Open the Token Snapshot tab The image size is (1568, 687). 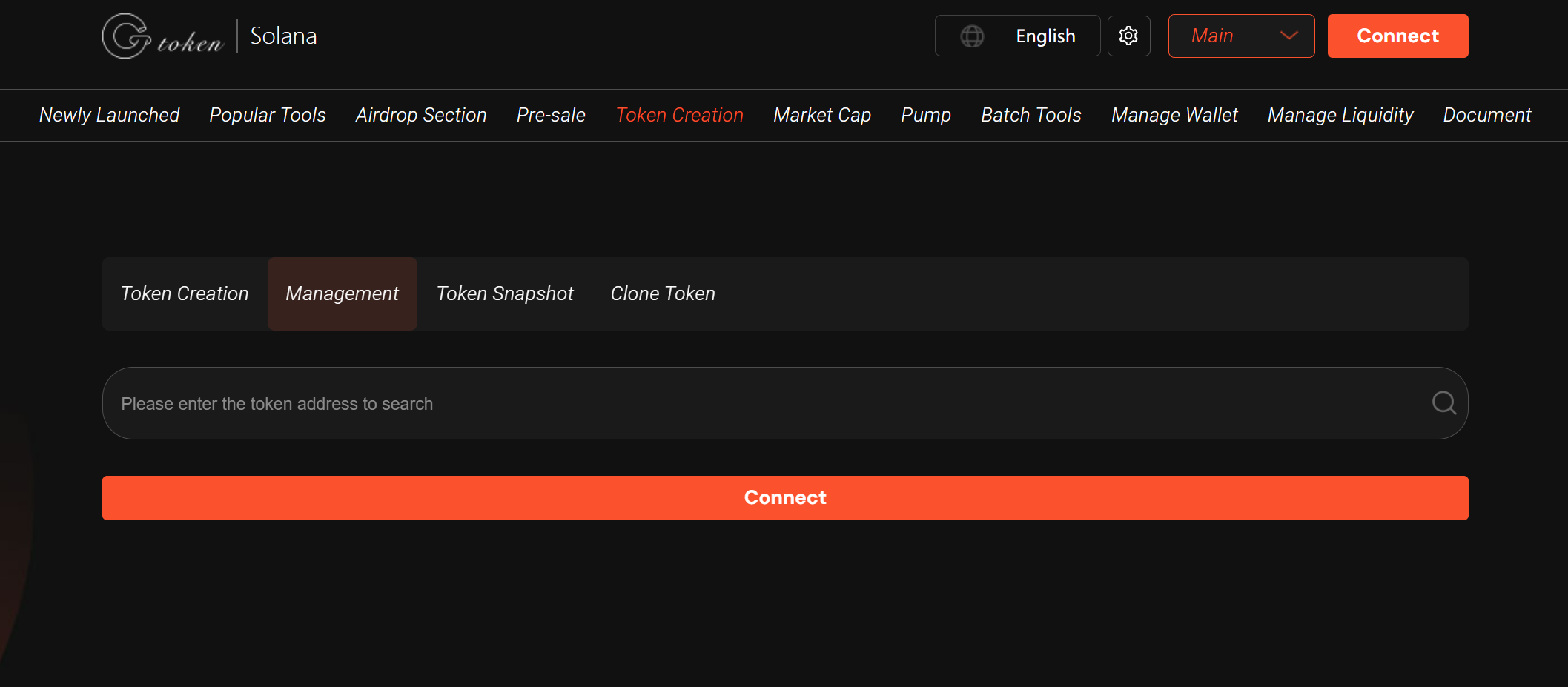click(505, 294)
